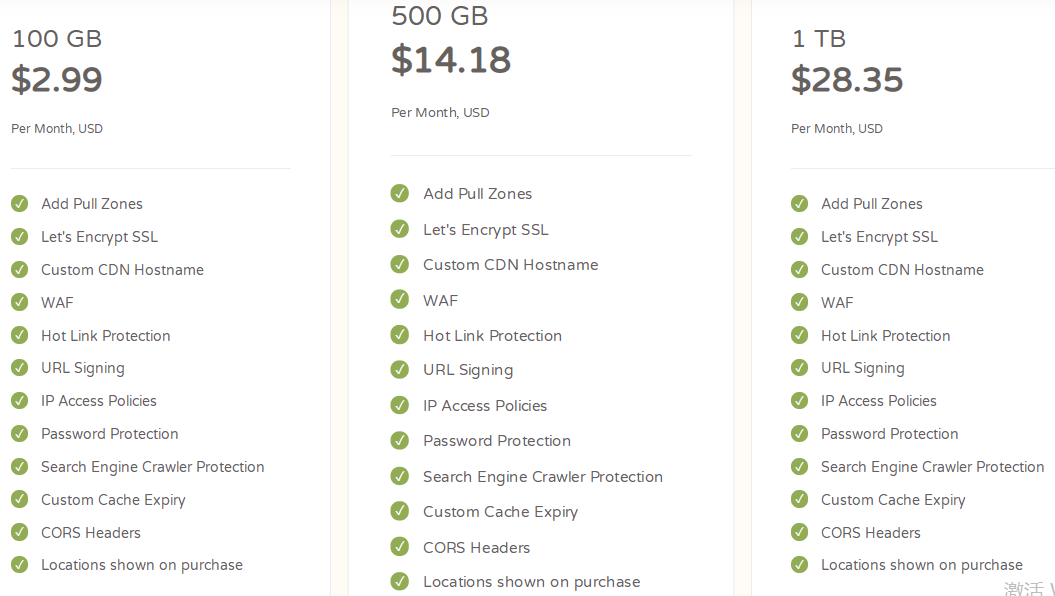1055x596 pixels.
Task: Click Search Engine Crawler Protection text in 100 GB plan
Action: click(x=152, y=467)
